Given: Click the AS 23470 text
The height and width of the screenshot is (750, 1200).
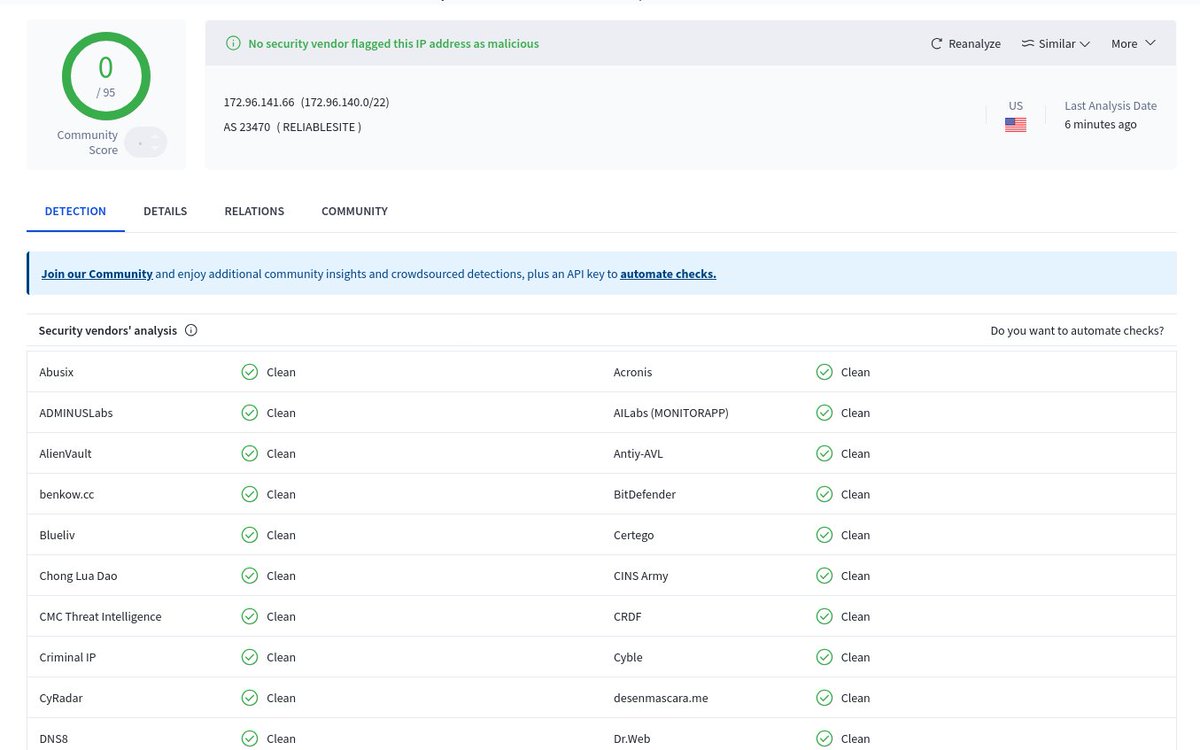Looking at the screenshot, I should click(247, 127).
